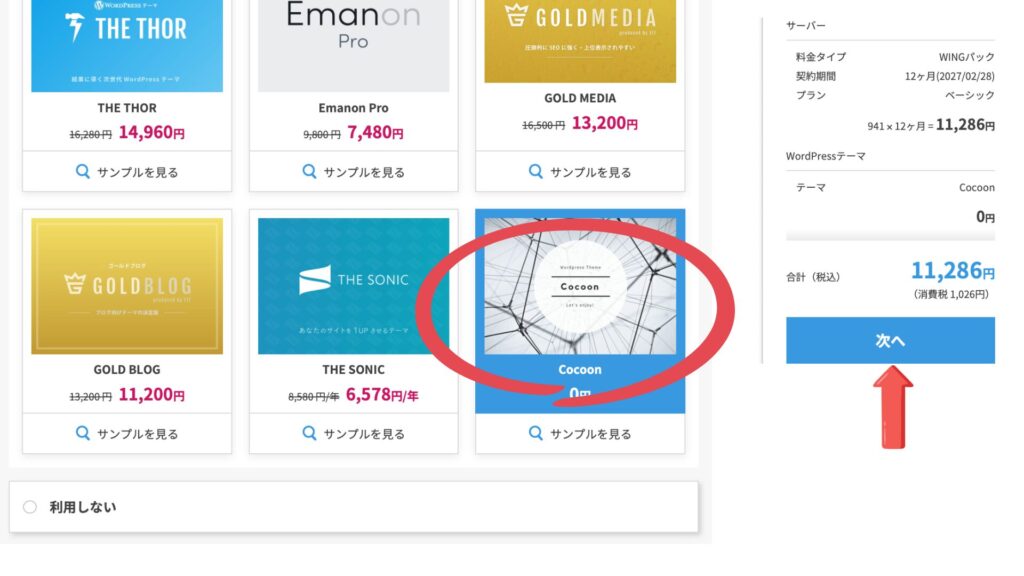Click magnifier icon under Cocoon
The width and height of the screenshot is (1024, 576).
pos(536,434)
